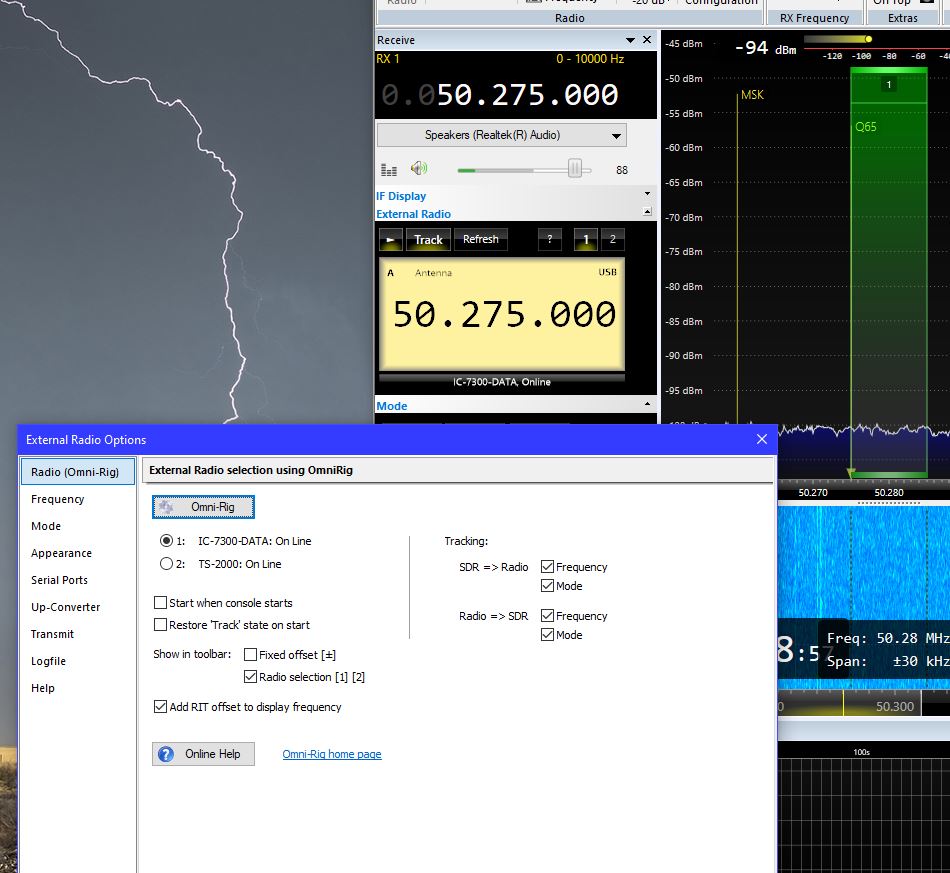The width and height of the screenshot is (950, 873).
Task: Click the Refresh button
Action: tap(480, 240)
